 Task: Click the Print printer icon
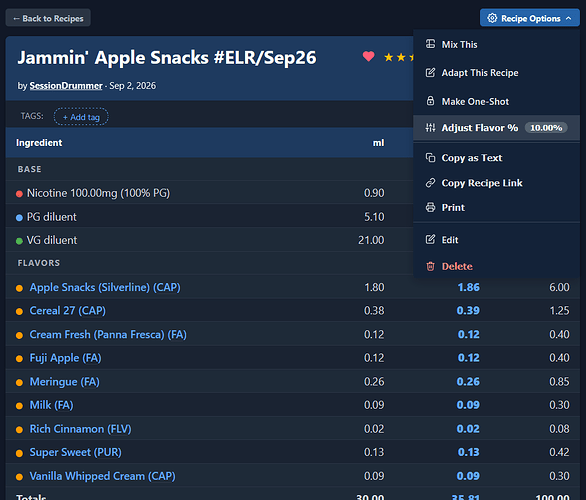coord(430,207)
